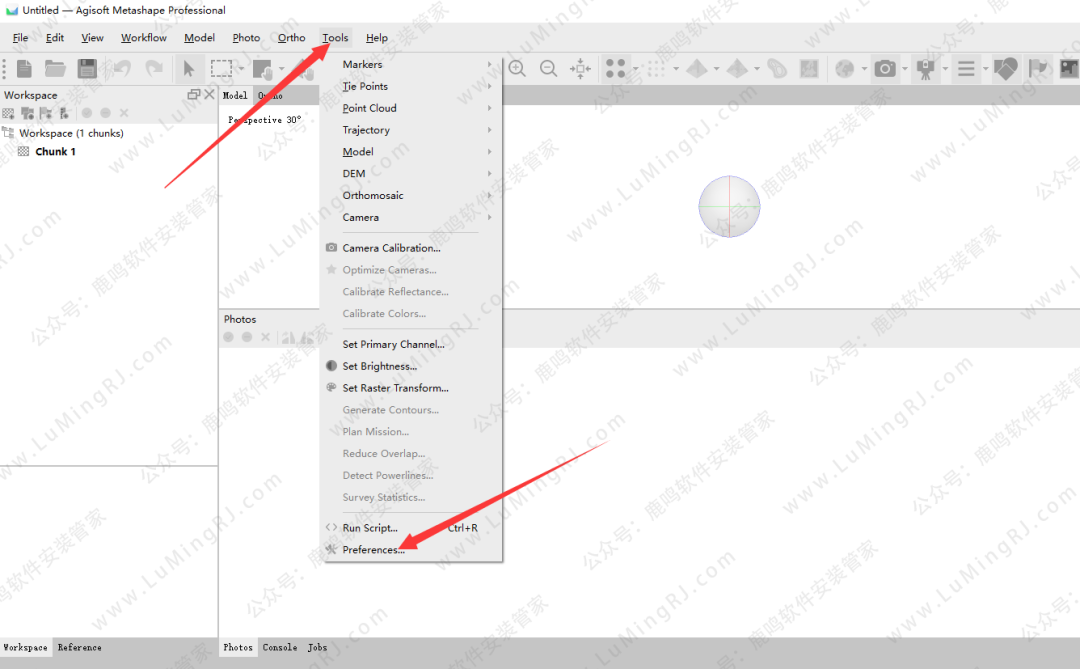Click the show orthomosaic map icon
The image size is (1080, 669).
click(809, 68)
